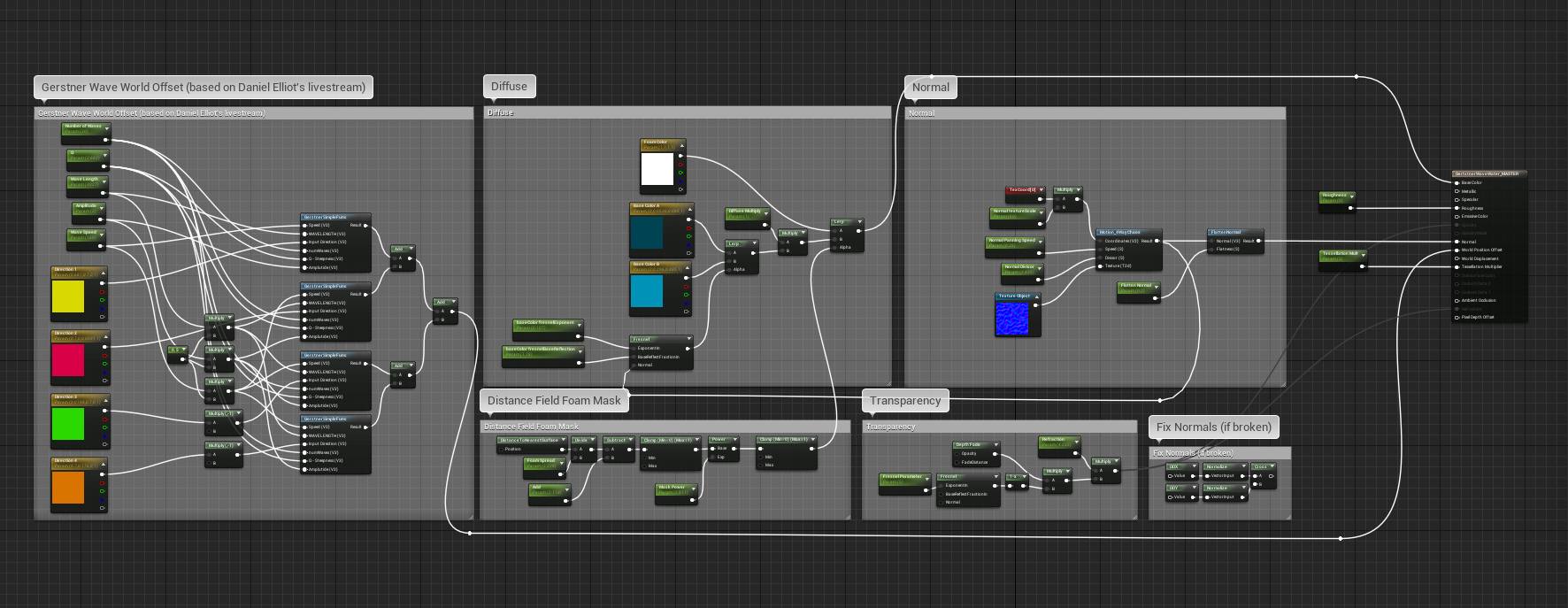Click the Pixel Depth Offset input pin
The height and width of the screenshot is (608, 1568).
click(1457, 317)
